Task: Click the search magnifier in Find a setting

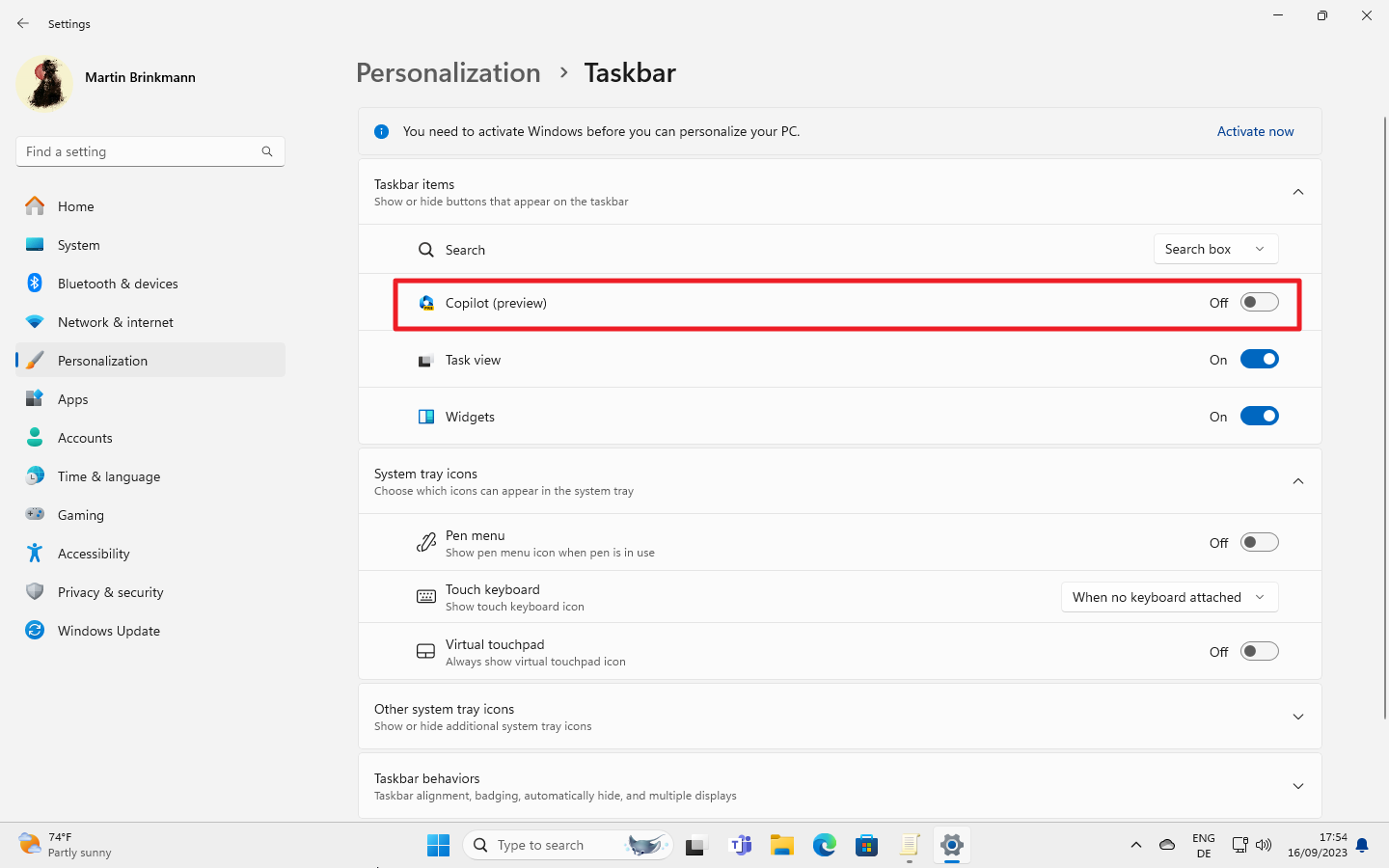Action: pyautogui.click(x=267, y=151)
